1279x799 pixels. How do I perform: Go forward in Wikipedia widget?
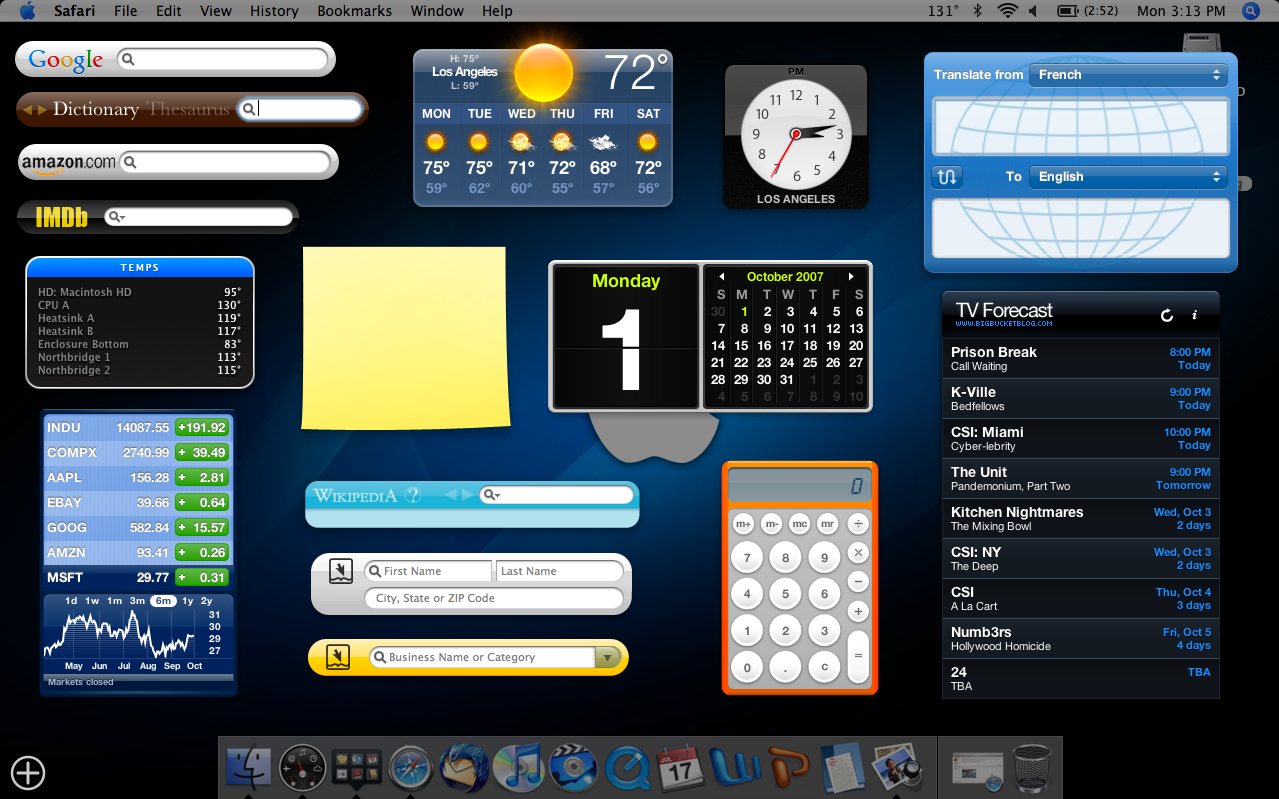(466, 495)
